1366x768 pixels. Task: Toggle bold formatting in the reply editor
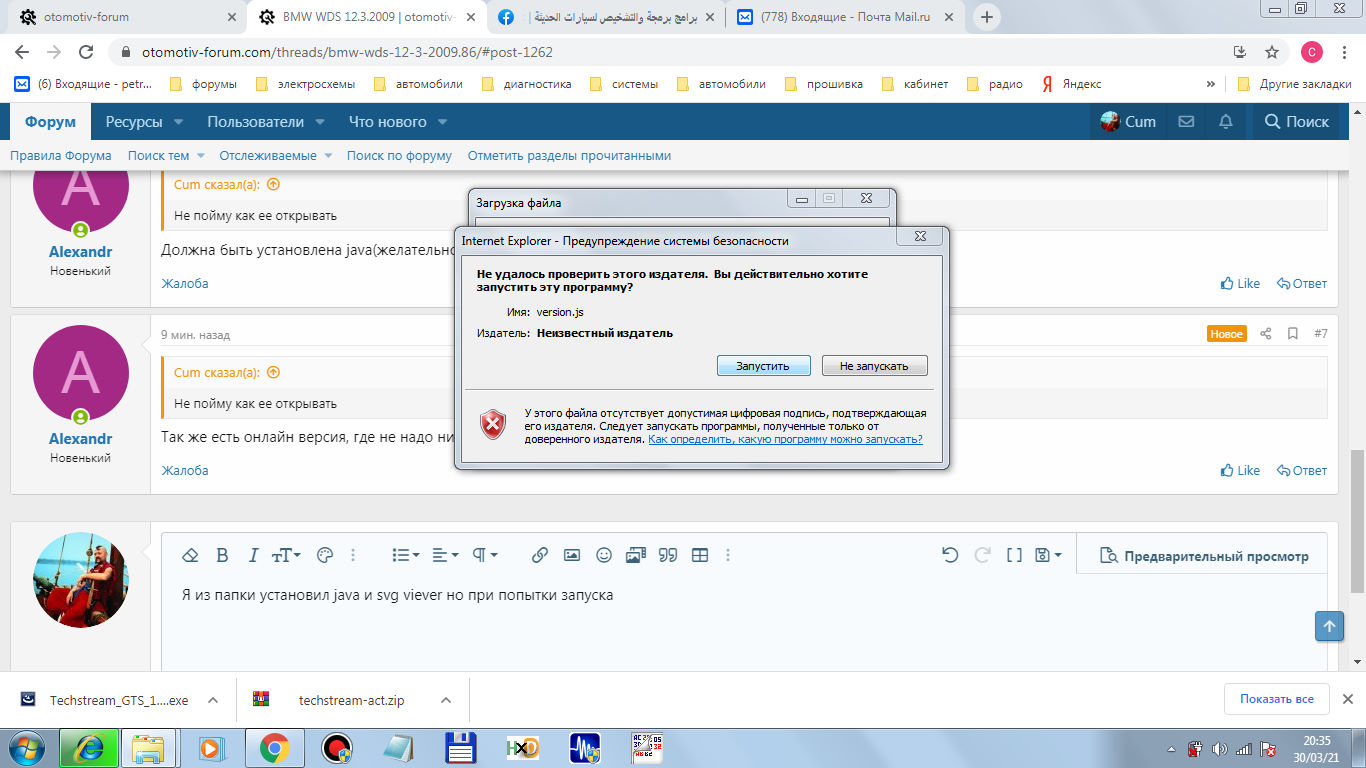coord(222,555)
